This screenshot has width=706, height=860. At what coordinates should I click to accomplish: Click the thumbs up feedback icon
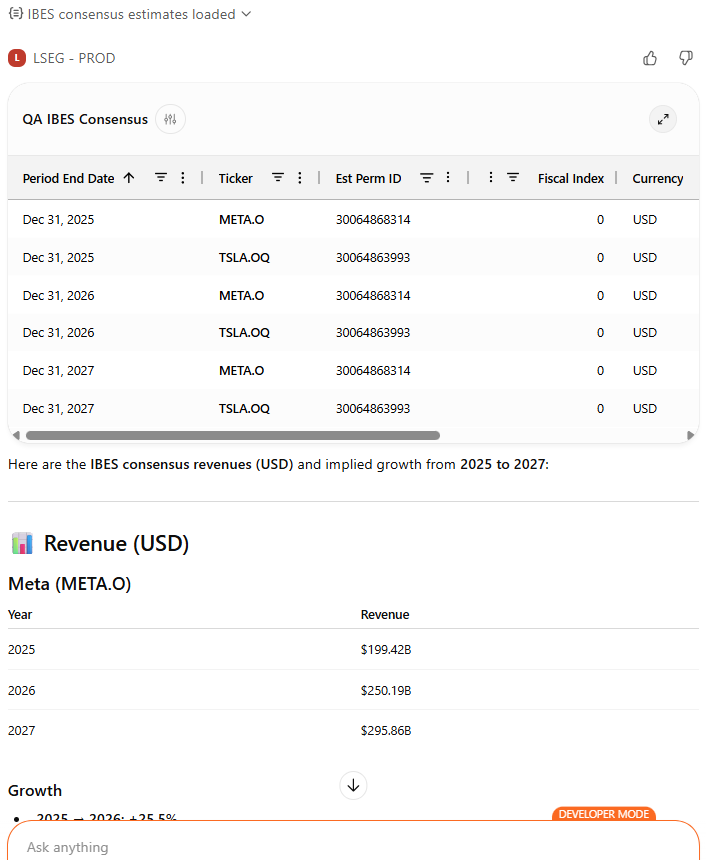650,58
